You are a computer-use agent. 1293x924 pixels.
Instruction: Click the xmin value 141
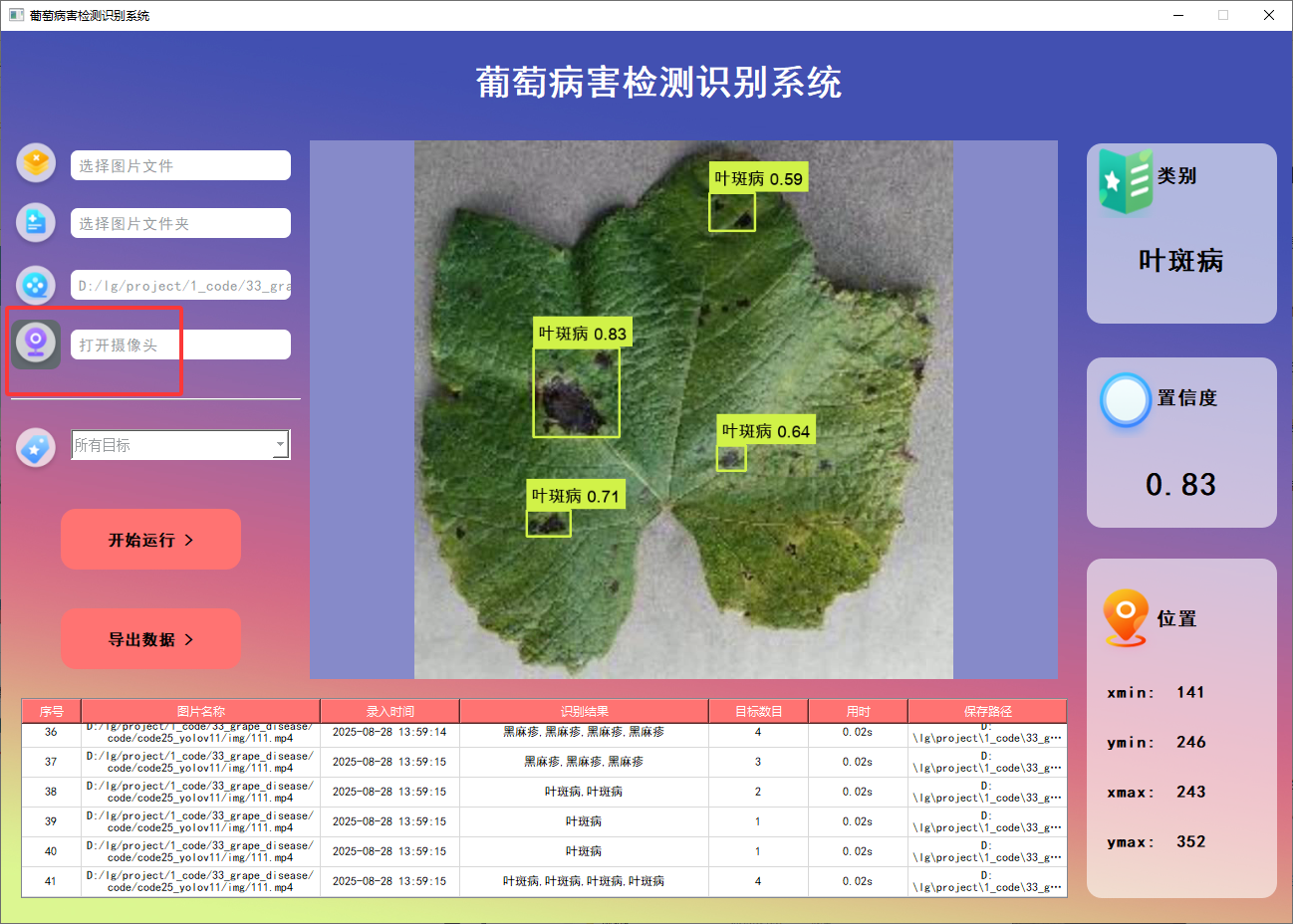pyautogui.click(x=1190, y=692)
